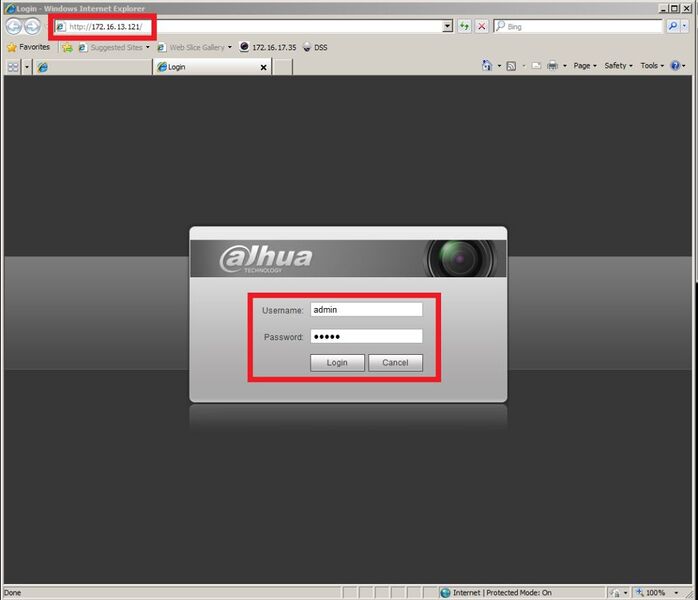The image size is (698, 600).
Task: Open the Favorites star button
Action: click(x=29, y=47)
